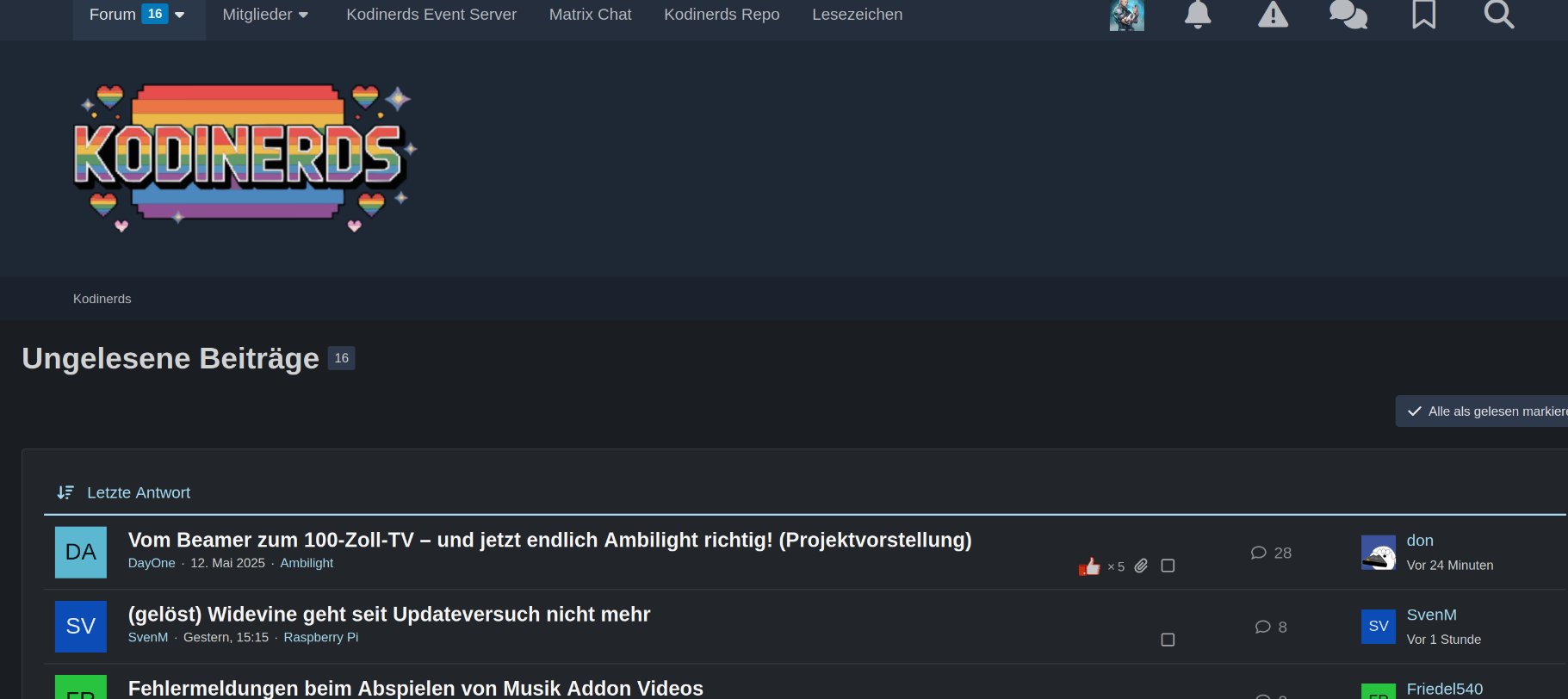Screen dimensions: 1568x699
Task: Click the Kodinerds rainbow logo
Action: (x=245, y=158)
